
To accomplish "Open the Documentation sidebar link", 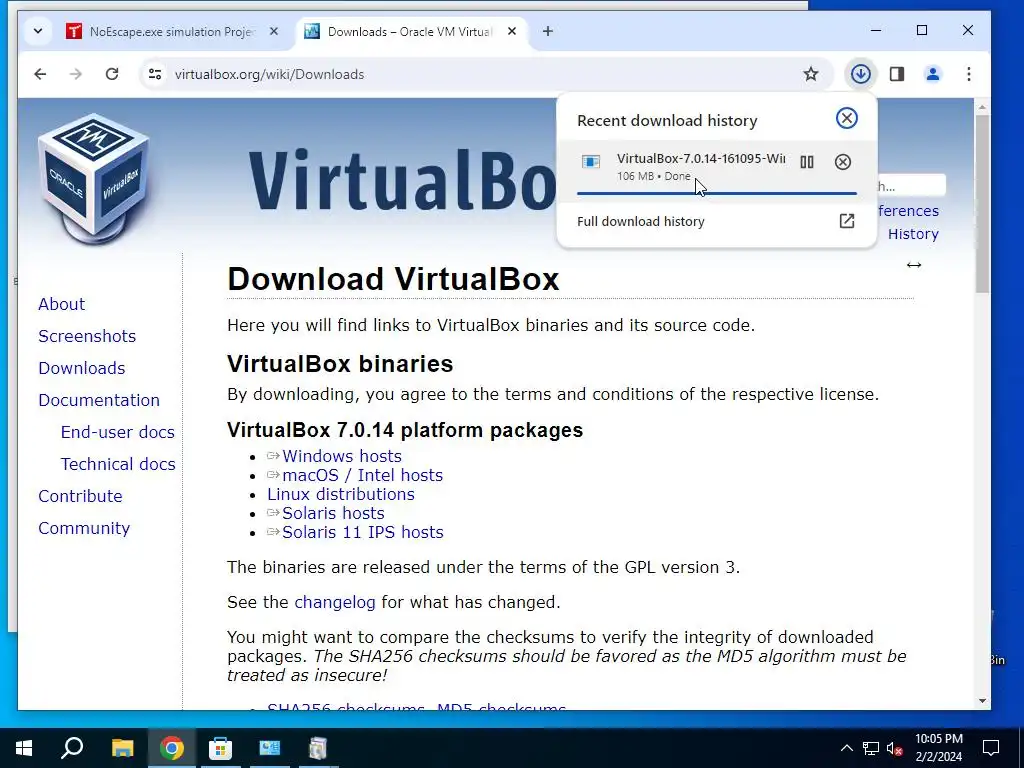I will click(x=99, y=400).
